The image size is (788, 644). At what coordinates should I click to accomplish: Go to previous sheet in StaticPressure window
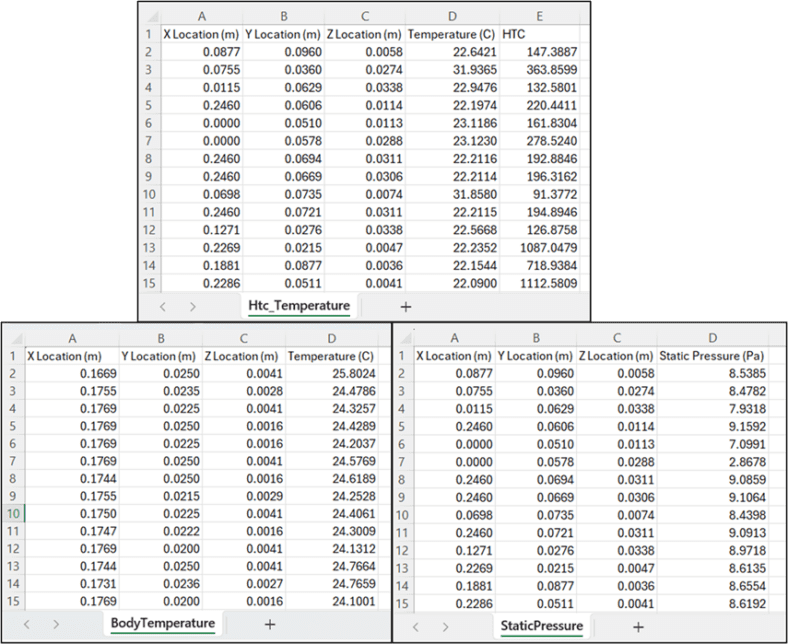[x=415, y=626]
